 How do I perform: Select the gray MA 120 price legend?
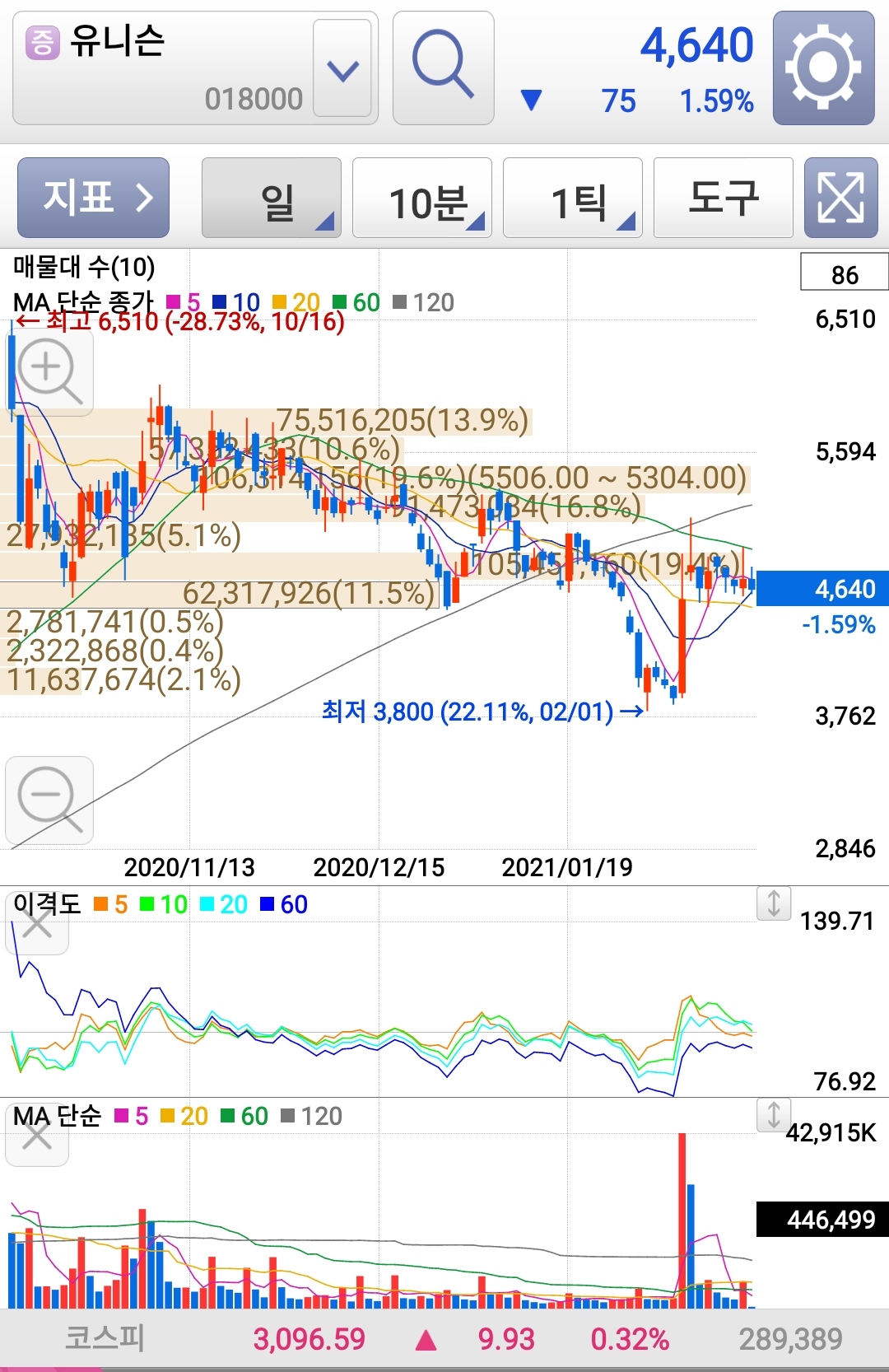pyautogui.click(x=423, y=303)
